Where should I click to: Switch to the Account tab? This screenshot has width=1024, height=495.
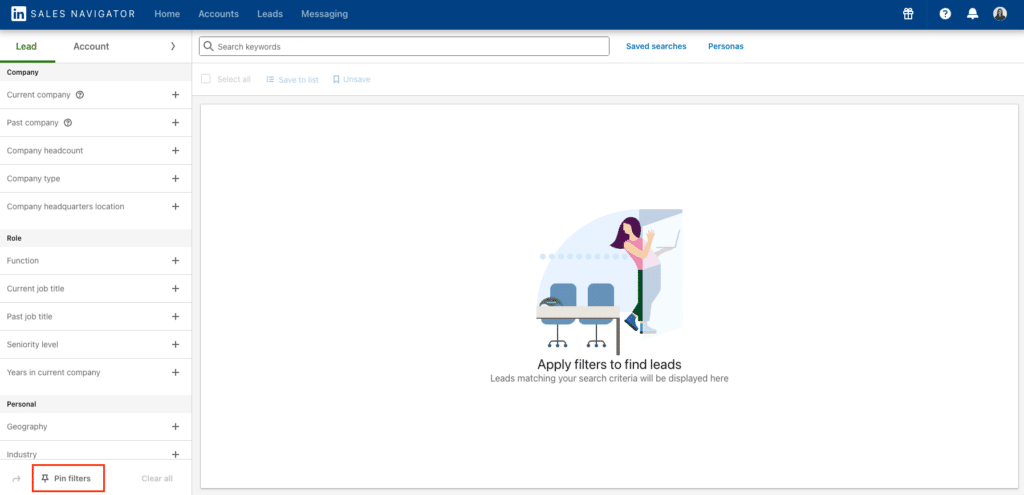[91, 46]
